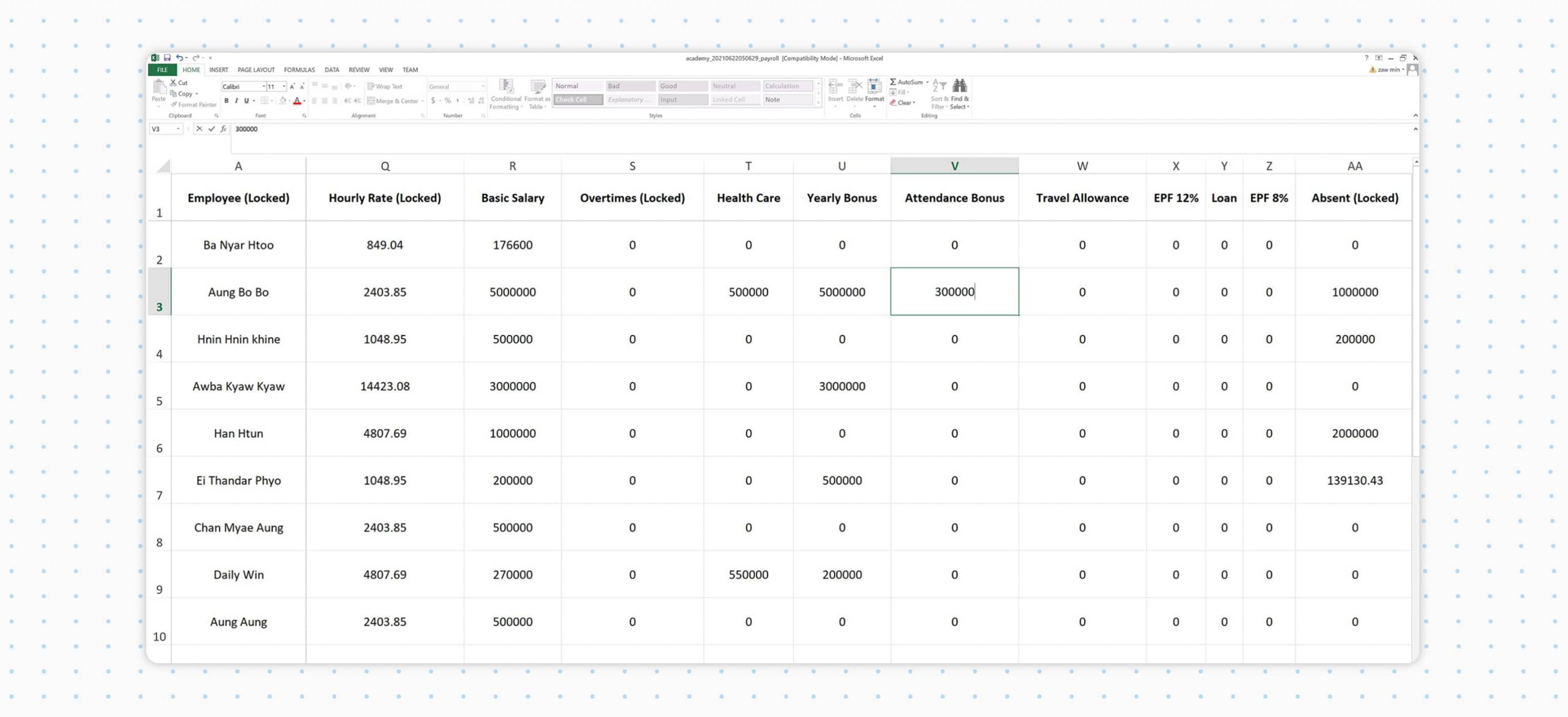The image size is (1568, 717).
Task: Select the Format Painter tool
Action: point(194,105)
